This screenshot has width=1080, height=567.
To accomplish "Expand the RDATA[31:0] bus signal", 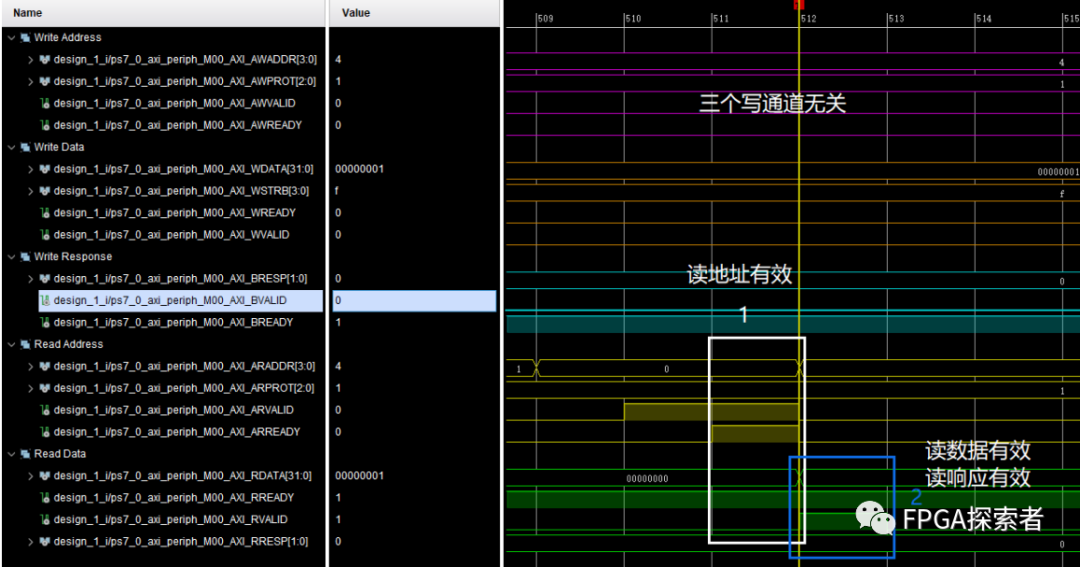I will (31, 476).
